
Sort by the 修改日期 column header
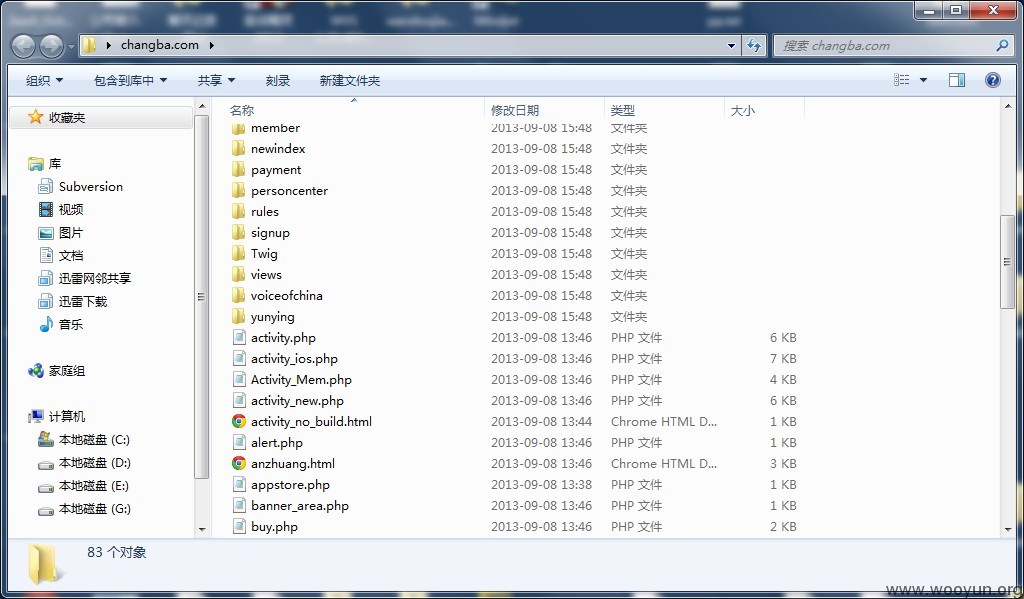click(515, 110)
